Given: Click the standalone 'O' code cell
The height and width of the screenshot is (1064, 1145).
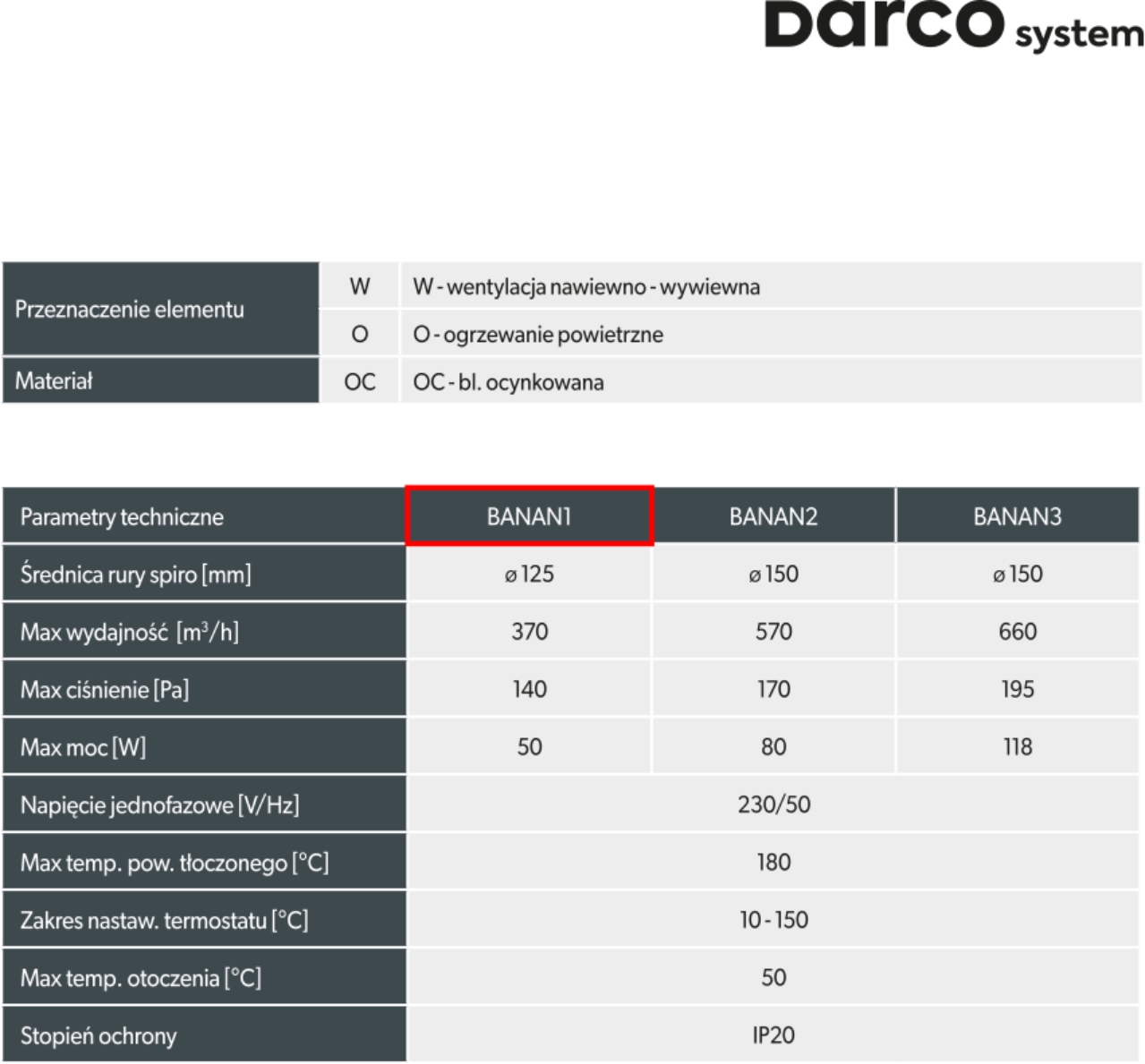Looking at the screenshot, I should tap(360, 334).
